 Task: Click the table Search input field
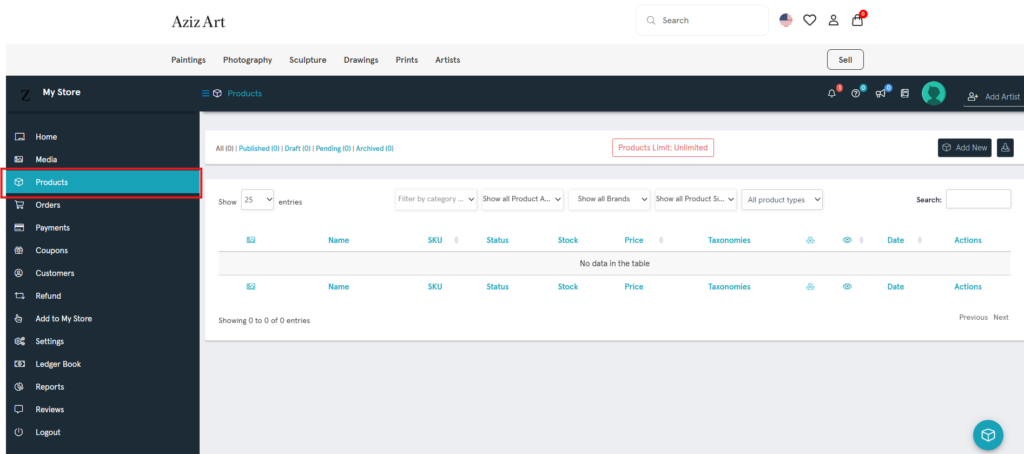977,200
